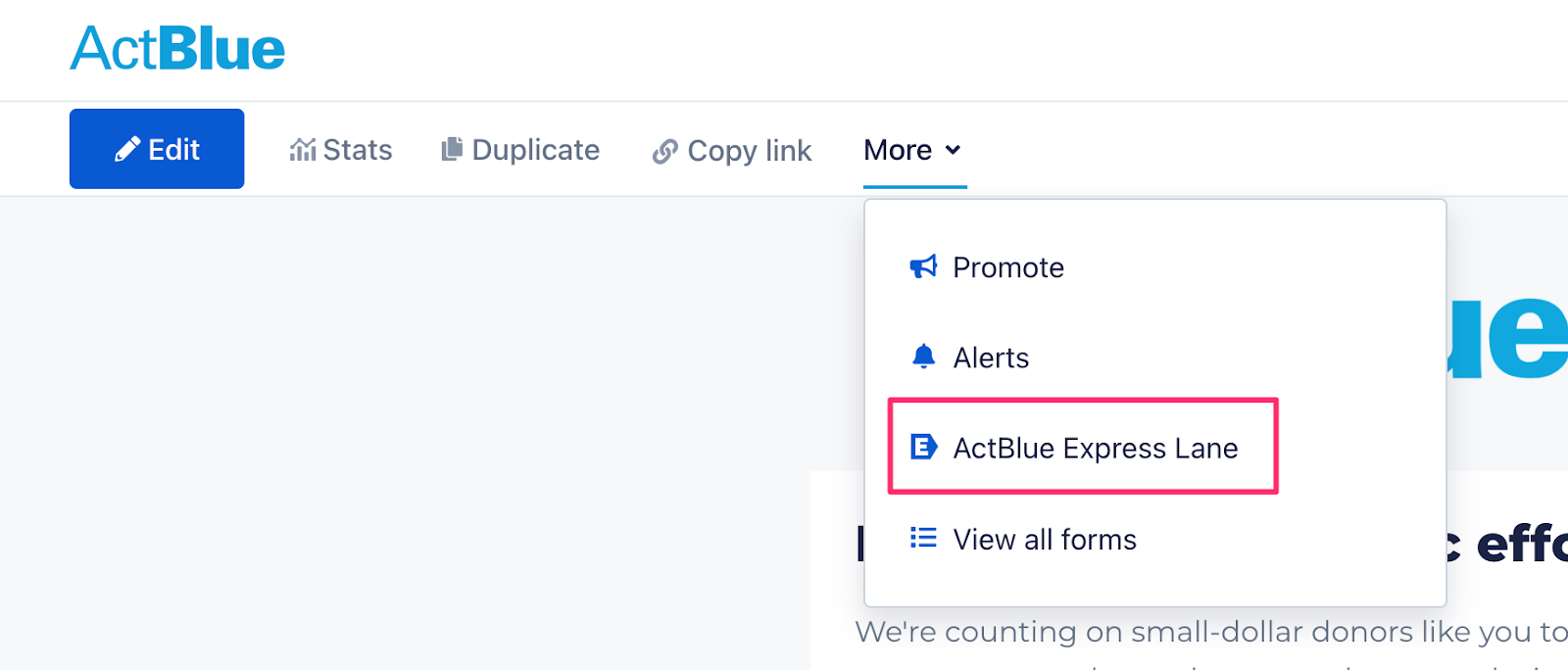Image resolution: width=1568 pixels, height=670 pixels.
Task: Open the Stats page from the toolbar
Action: point(358,150)
